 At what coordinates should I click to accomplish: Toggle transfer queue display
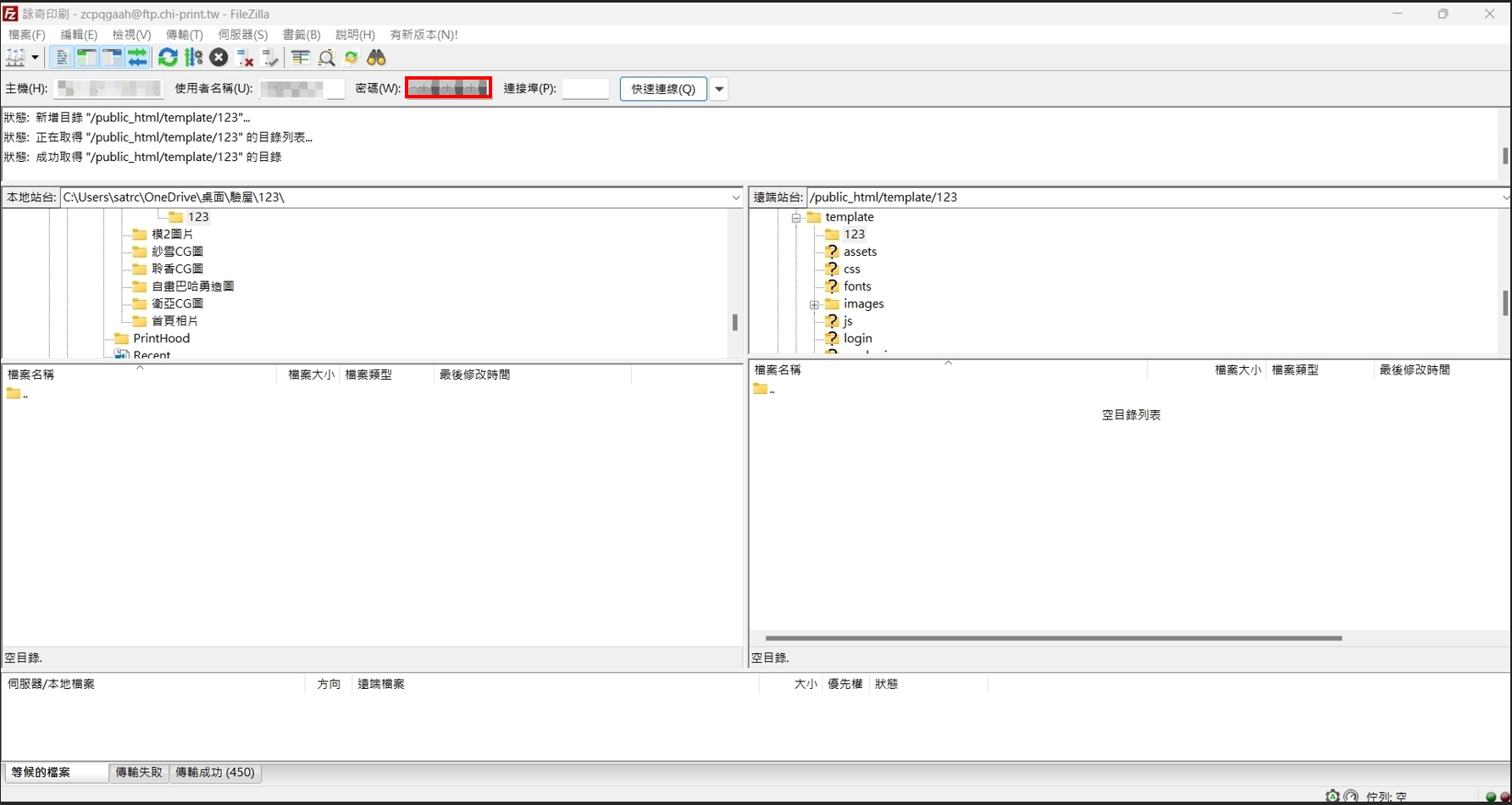click(137, 58)
